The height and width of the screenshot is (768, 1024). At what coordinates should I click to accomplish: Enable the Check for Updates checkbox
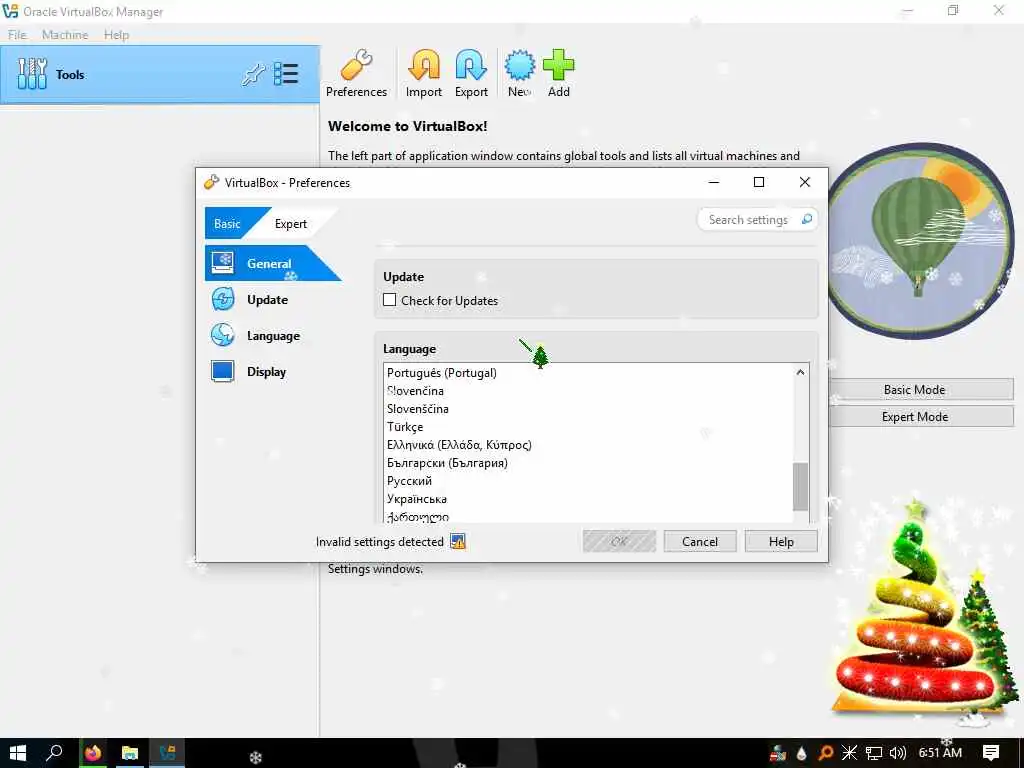coord(390,300)
